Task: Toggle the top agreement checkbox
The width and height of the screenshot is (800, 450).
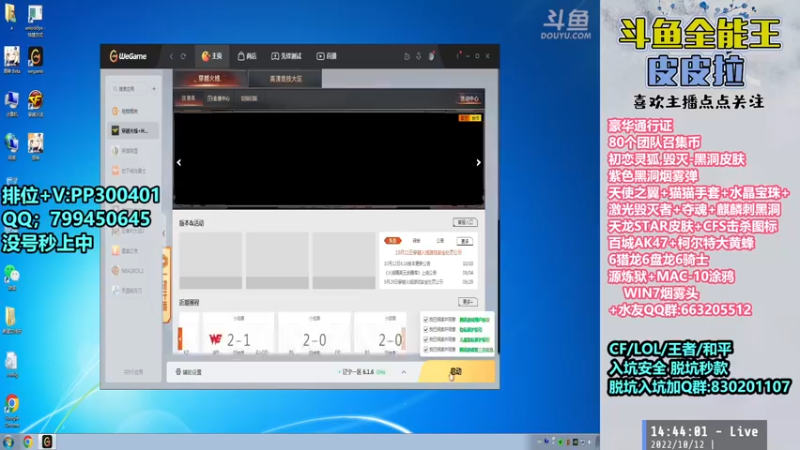Action: (426, 319)
